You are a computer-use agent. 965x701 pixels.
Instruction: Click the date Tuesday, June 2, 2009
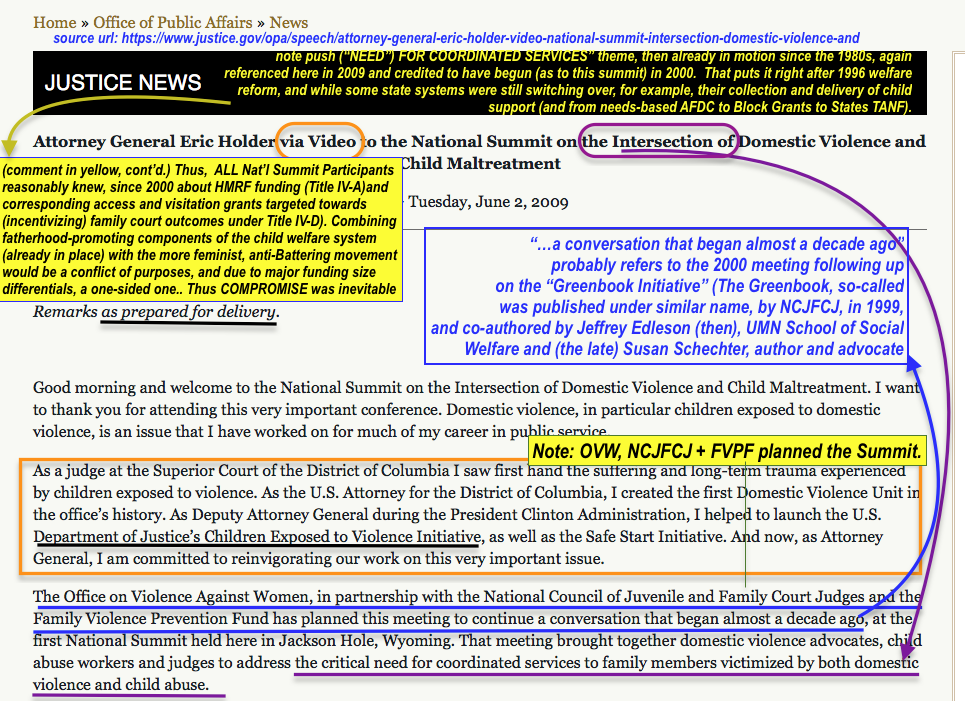488,202
